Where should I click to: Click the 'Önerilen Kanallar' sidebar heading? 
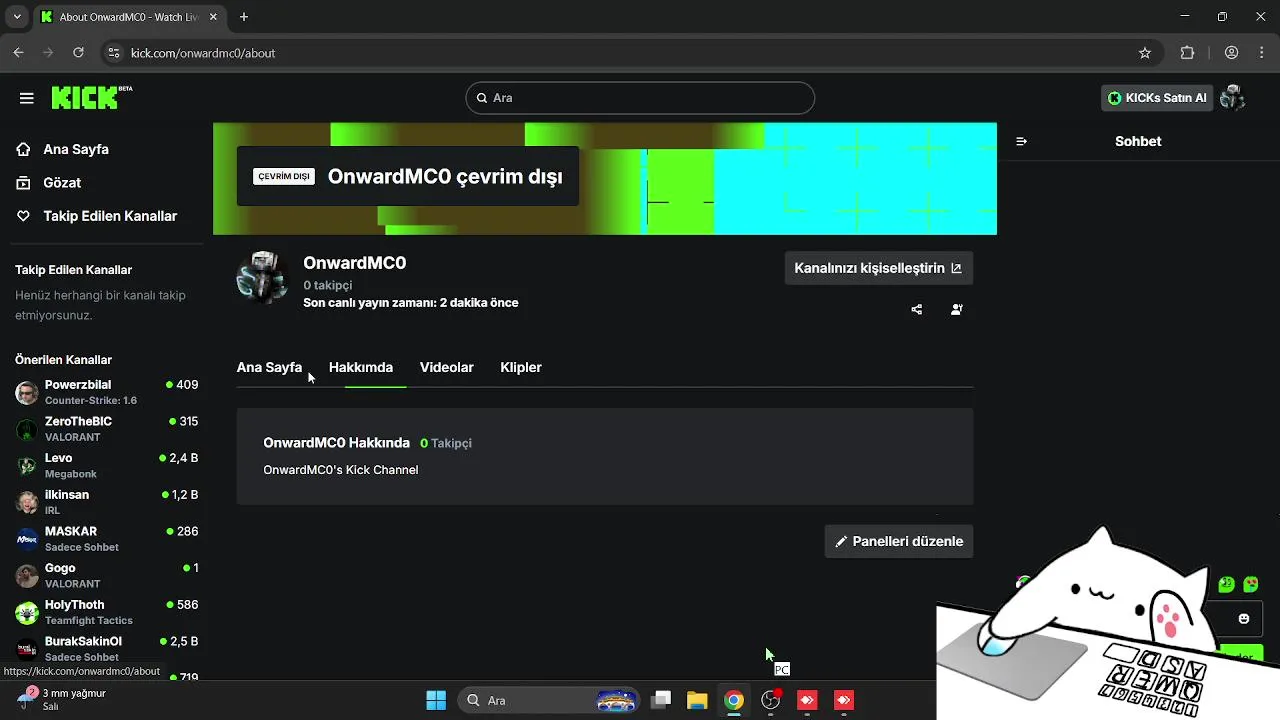tap(63, 360)
